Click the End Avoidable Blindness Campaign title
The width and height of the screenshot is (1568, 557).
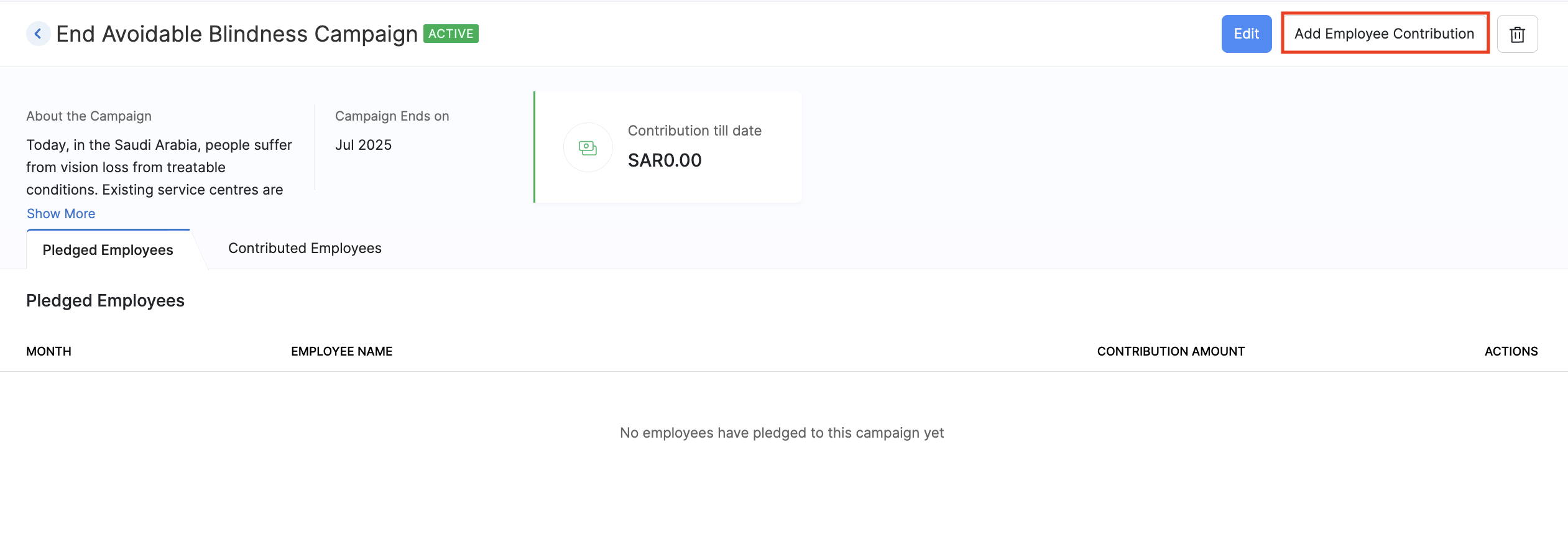point(237,34)
